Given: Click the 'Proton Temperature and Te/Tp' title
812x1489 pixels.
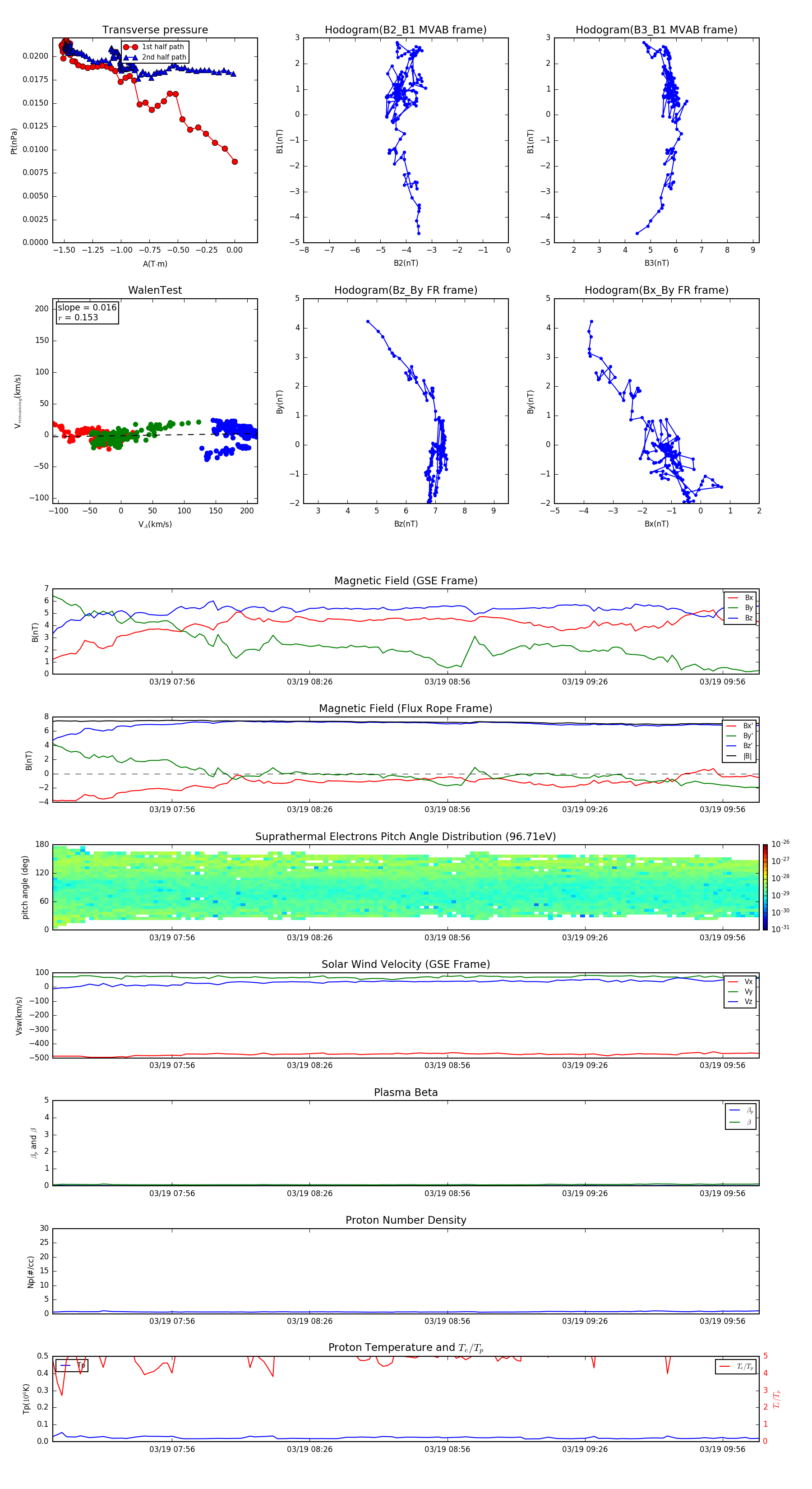Looking at the screenshot, I should pos(406,1347).
